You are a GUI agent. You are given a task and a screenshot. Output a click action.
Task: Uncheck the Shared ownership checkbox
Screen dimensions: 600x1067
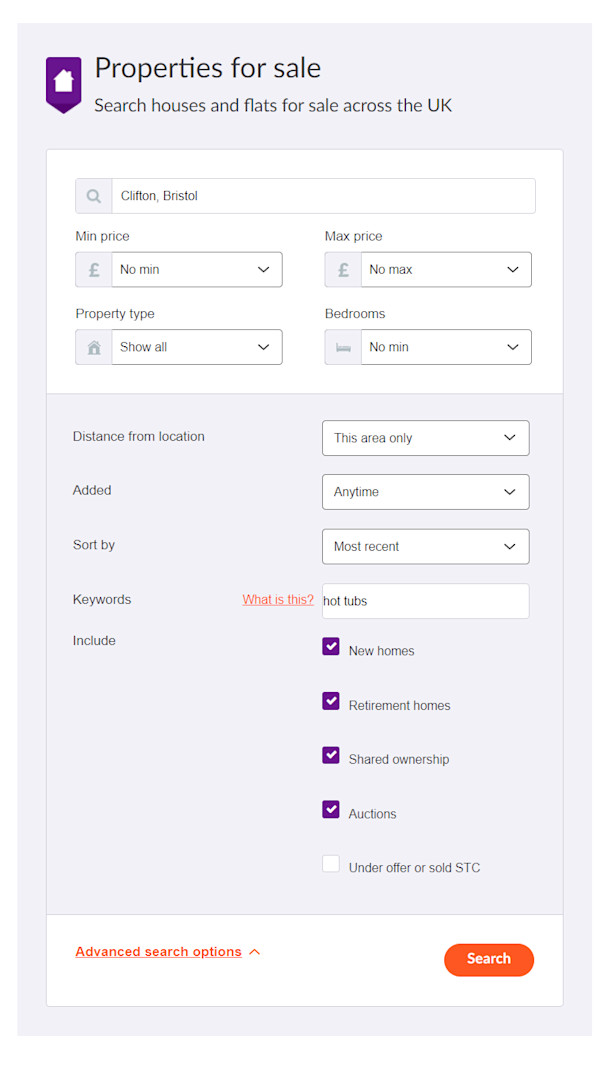click(331, 755)
